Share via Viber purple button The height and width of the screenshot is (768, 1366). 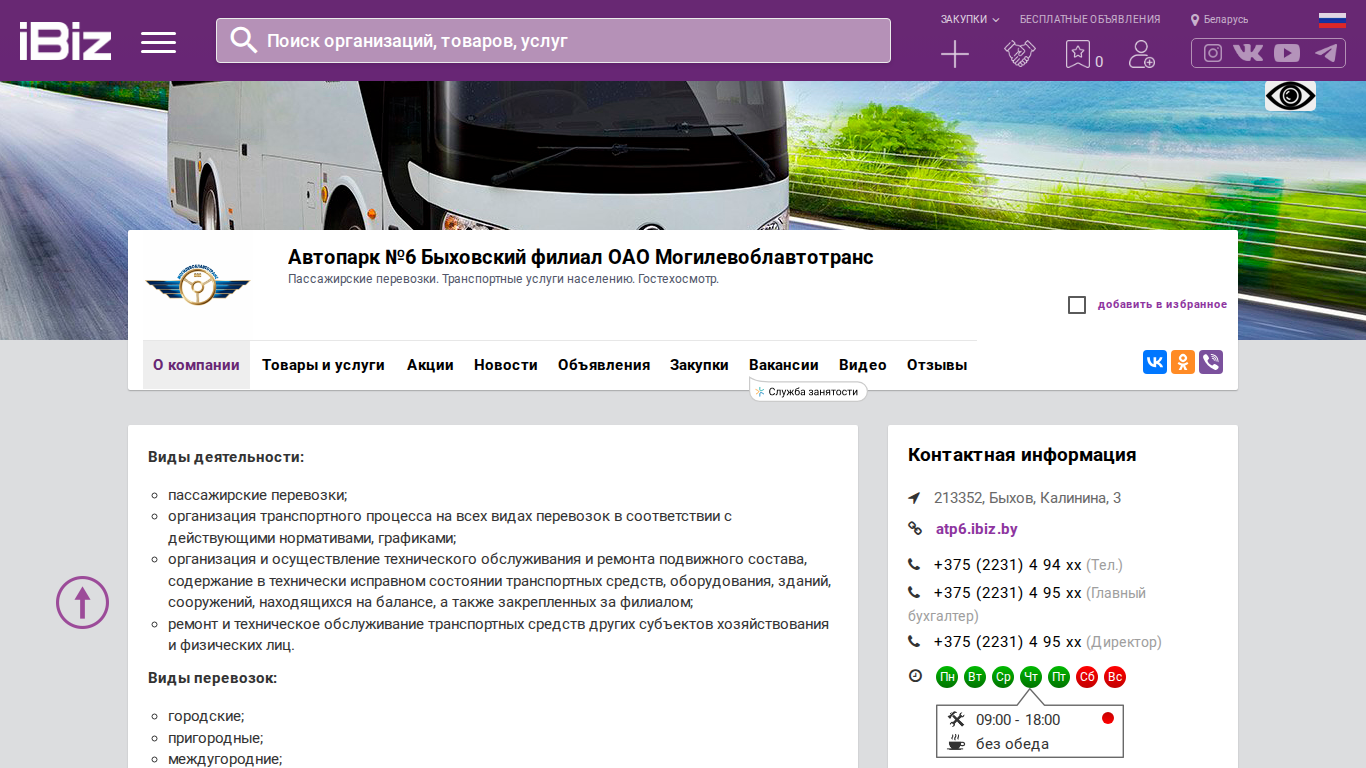click(1211, 362)
